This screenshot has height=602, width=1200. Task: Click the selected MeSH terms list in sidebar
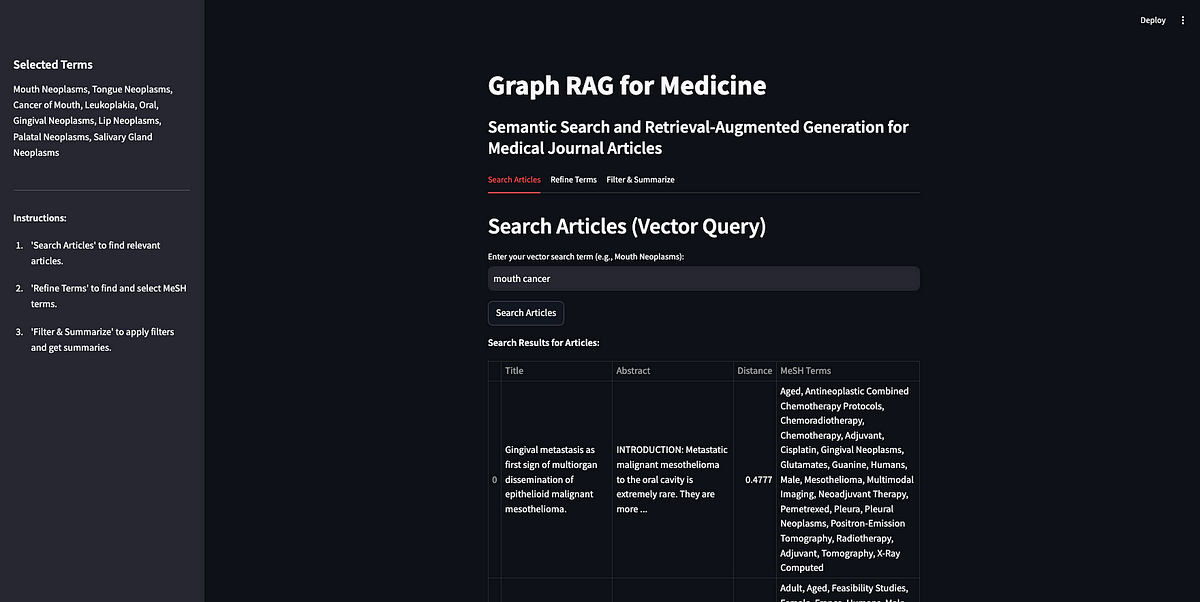pos(95,121)
